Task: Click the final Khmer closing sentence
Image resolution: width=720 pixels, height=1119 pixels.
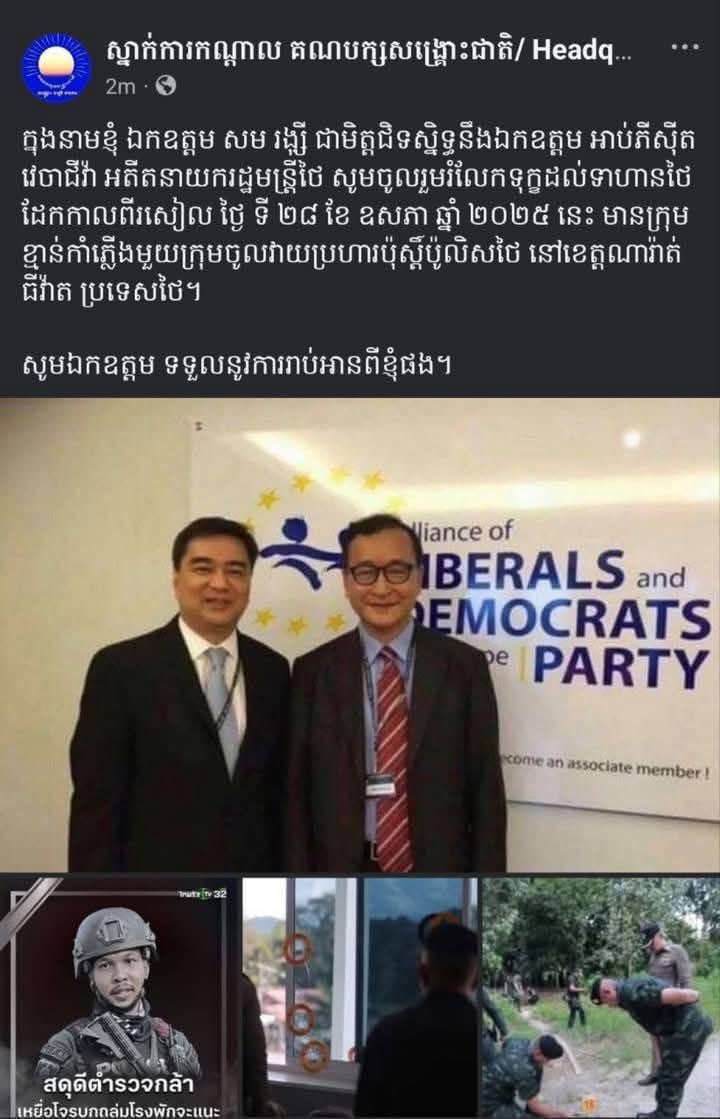Action: (236, 366)
